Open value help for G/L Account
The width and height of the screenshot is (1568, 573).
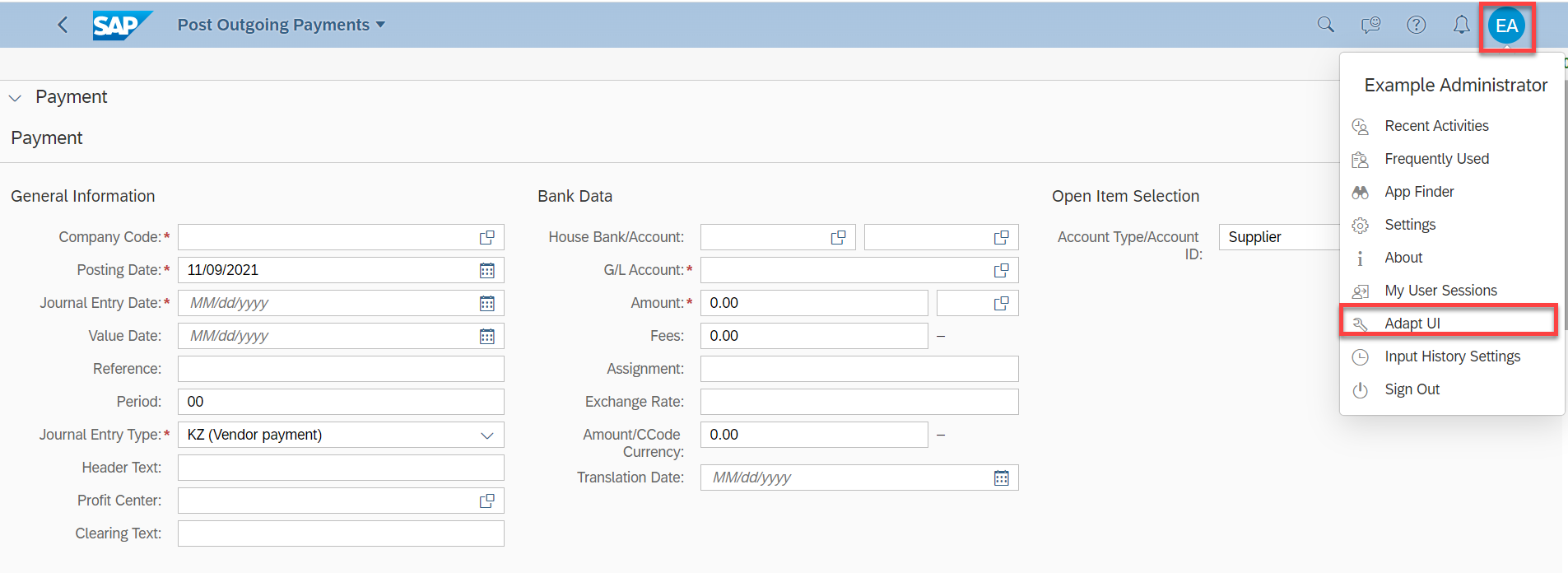point(1002,270)
